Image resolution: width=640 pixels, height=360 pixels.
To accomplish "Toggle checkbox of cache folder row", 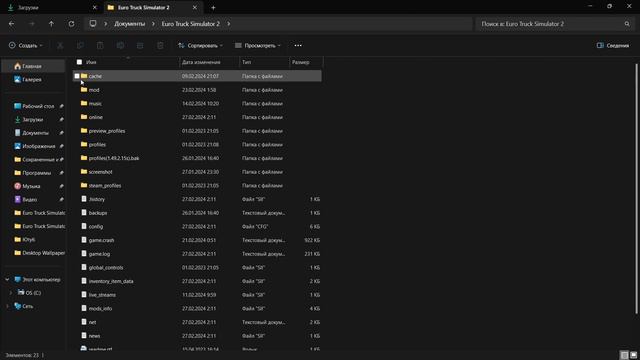I will pyautogui.click(x=77, y=76).
